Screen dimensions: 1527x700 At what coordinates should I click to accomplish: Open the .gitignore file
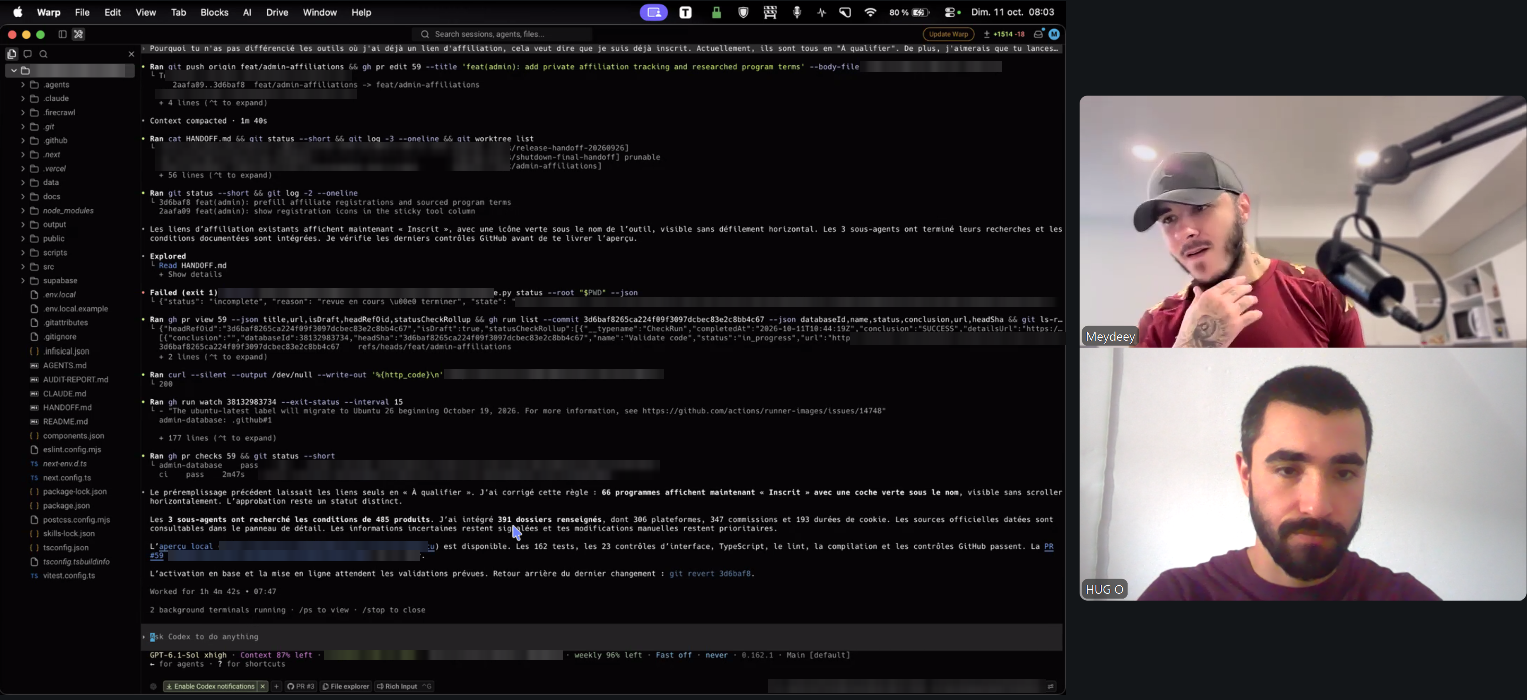click(x=70, y=337)
